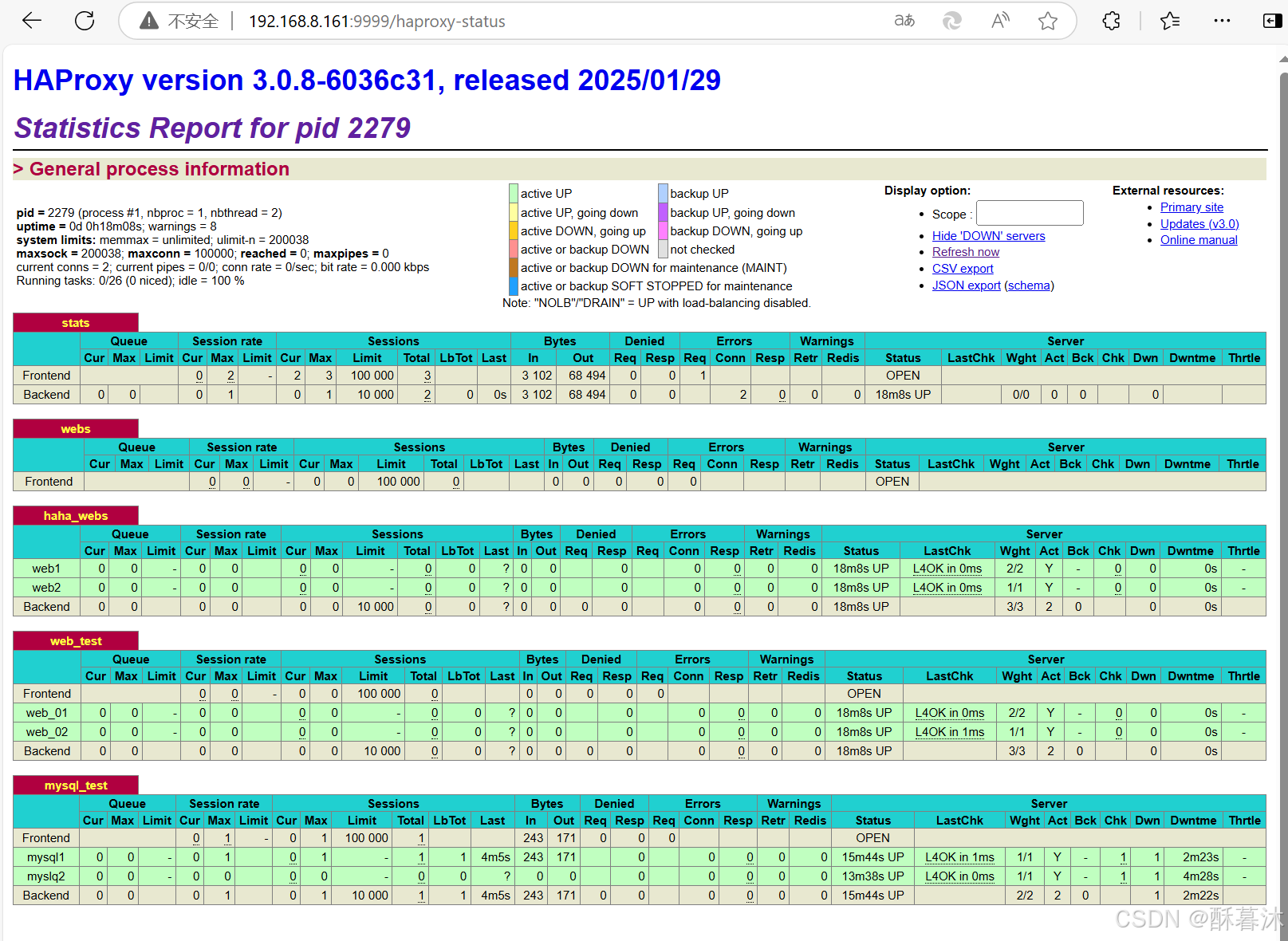The height and width of the screenshot is (941, 1288).
Task: Click Frontend row label in stats table
Action: (46, 376)
